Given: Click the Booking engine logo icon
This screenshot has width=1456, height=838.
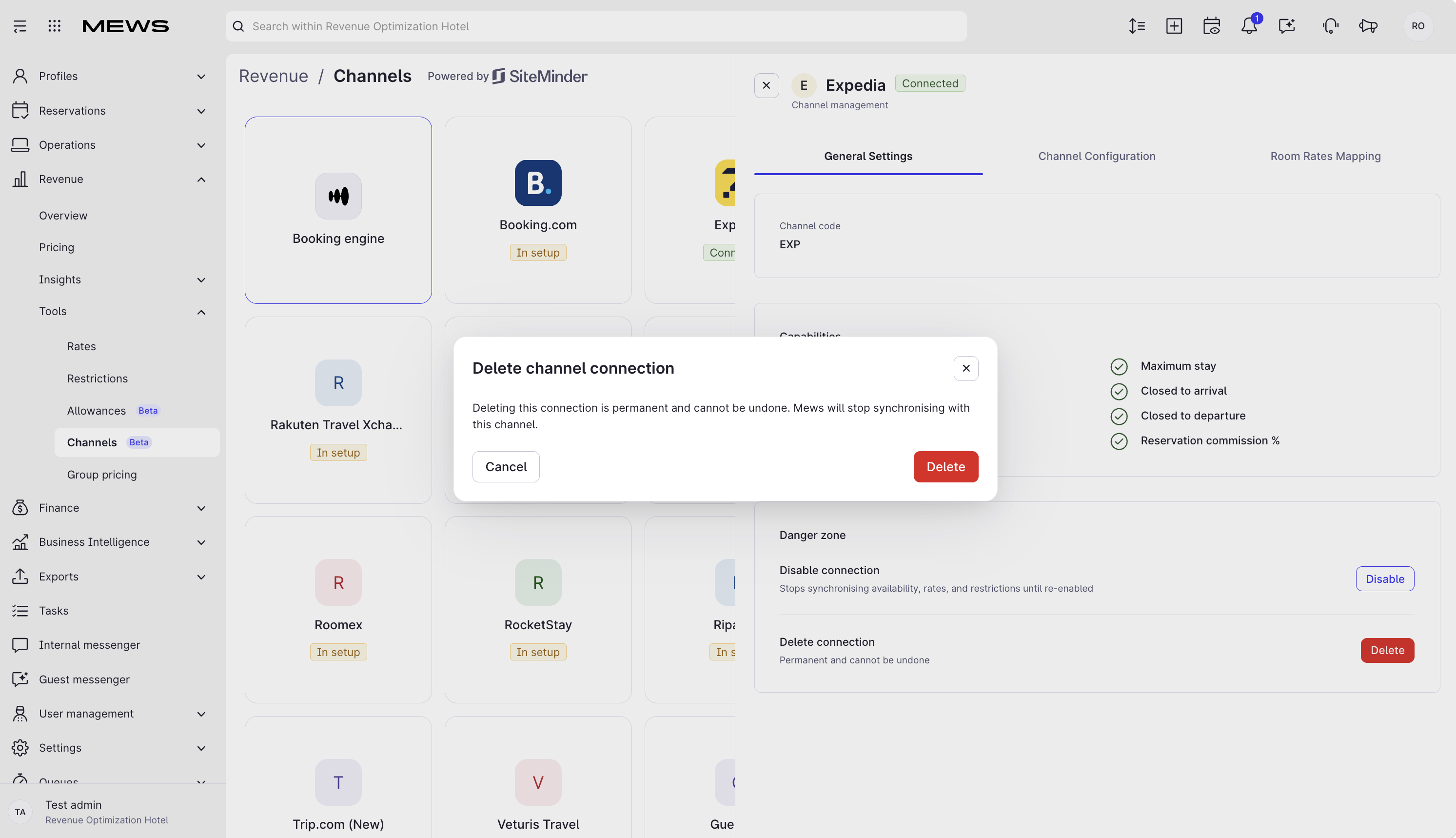Looking at the screenshot, I should (x=338, y=196).
